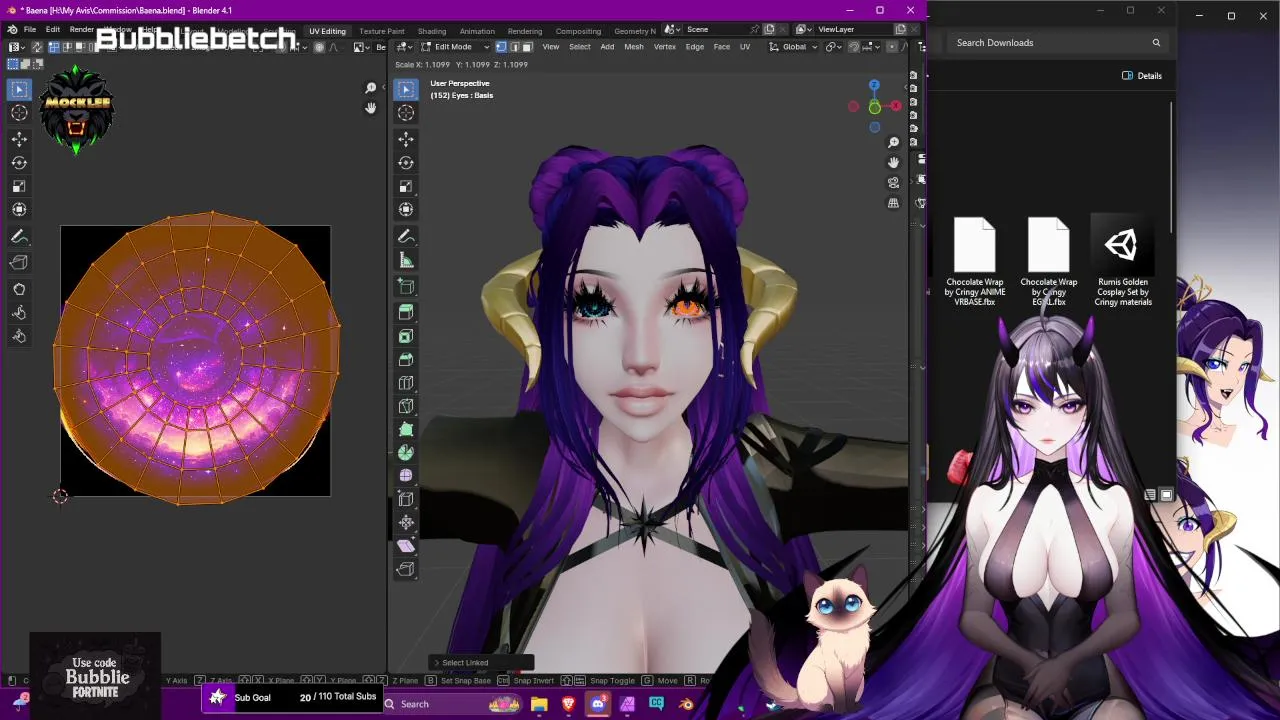
Task: Click the Details button in the Downloads window
Action: [1142, 76]
